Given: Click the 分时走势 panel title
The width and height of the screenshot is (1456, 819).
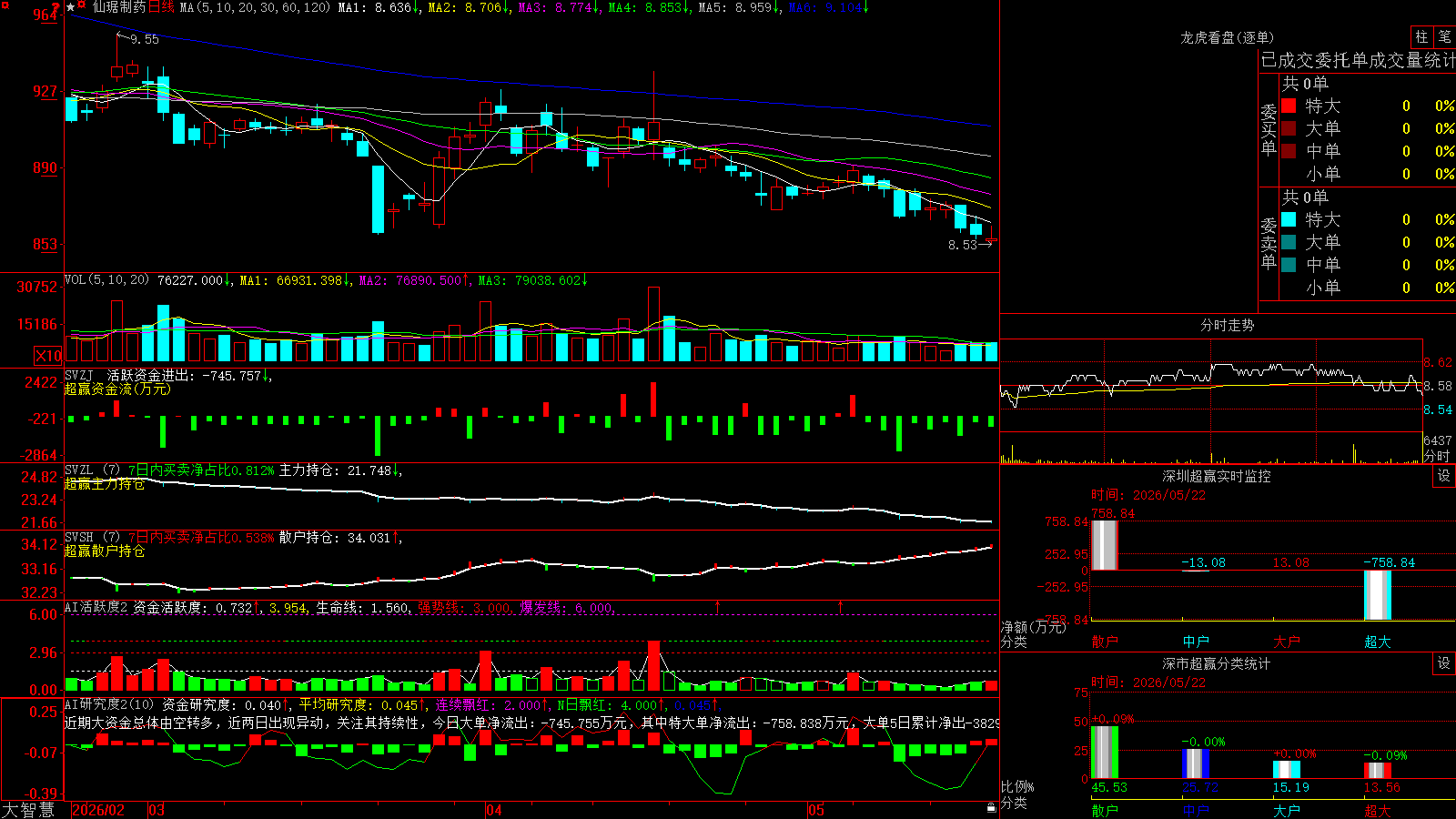Looking at the screenshot, I should [x=1228, y=325].
